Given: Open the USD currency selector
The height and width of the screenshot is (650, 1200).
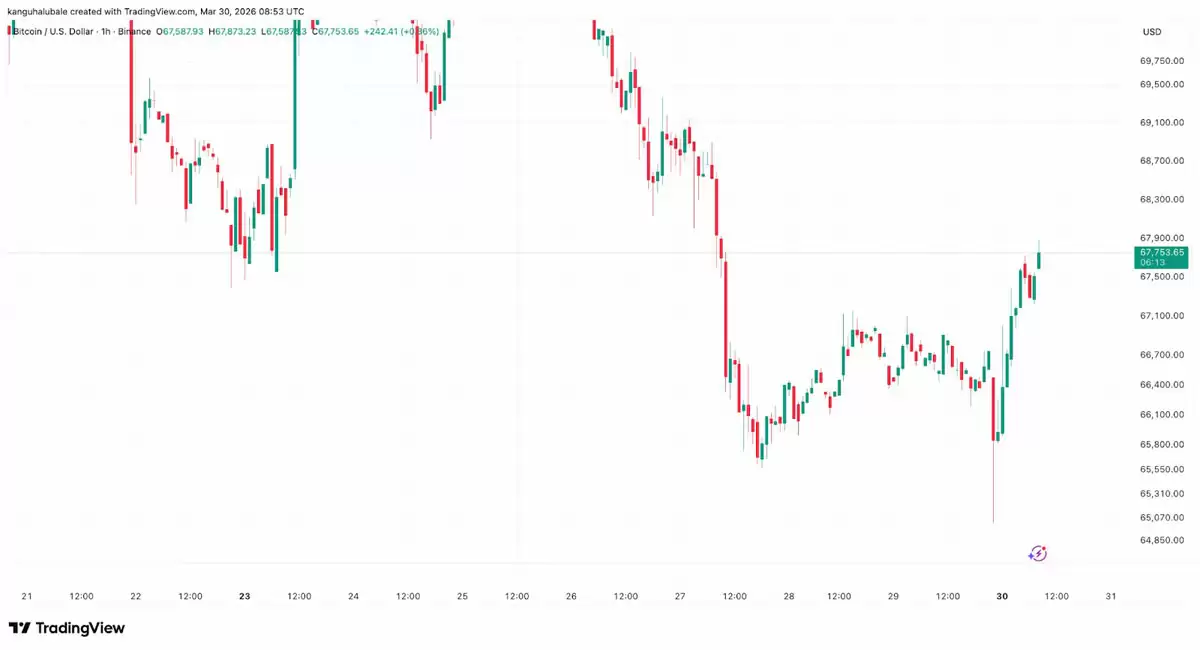Looking at the screenshot, I should coord(1152,32).
